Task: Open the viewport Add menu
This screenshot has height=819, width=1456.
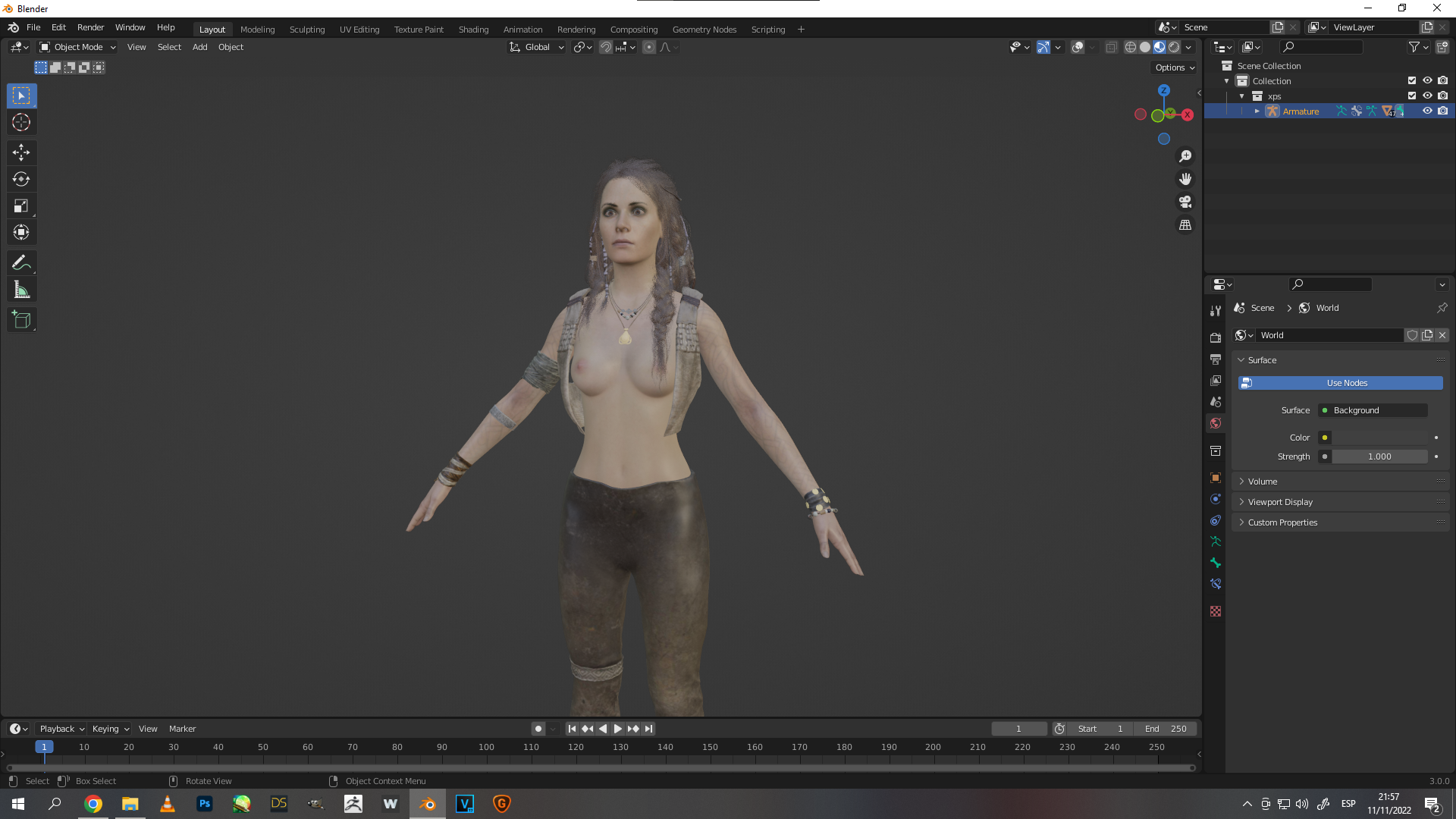Action: pos(199,47)
